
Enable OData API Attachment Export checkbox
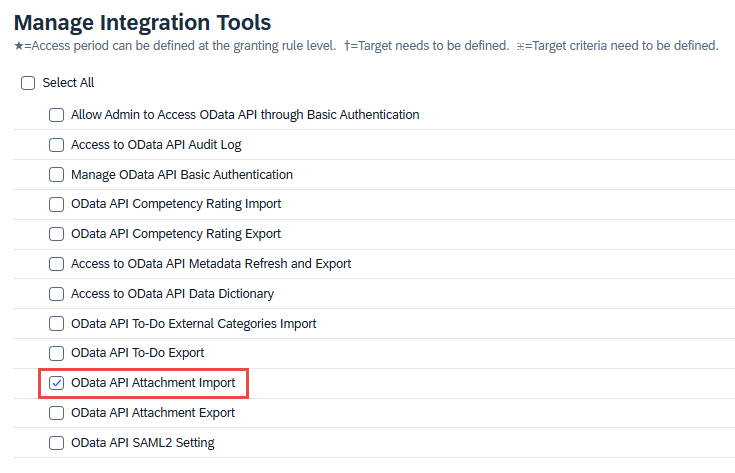pyautogui.click(x=57, y=413)
